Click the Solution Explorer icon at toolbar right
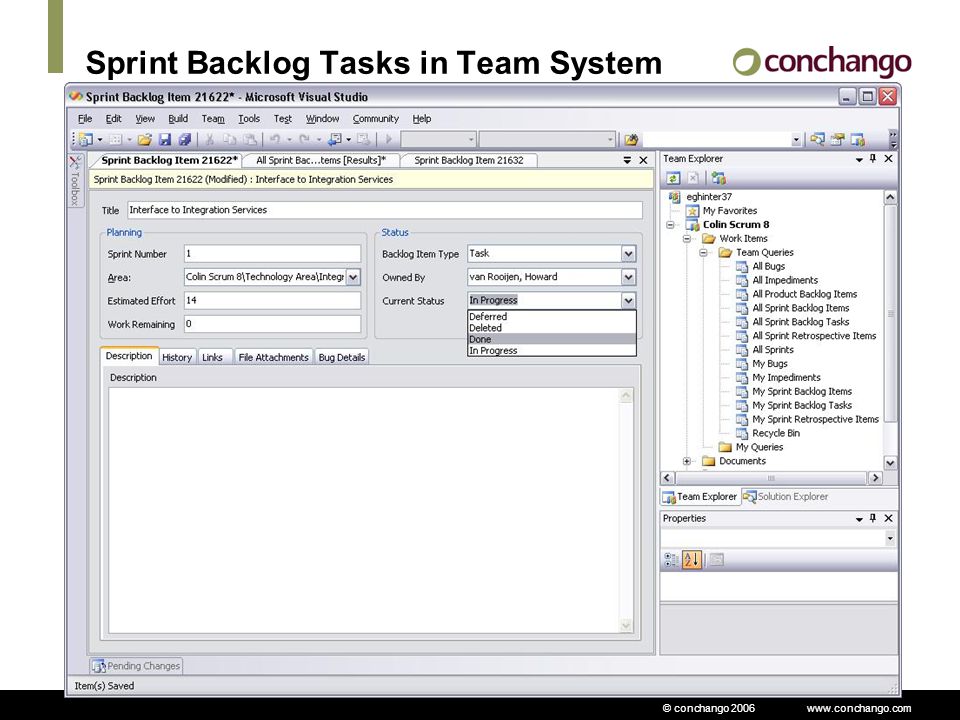This screenshot has width=960, height=720. tap(817, 140)
